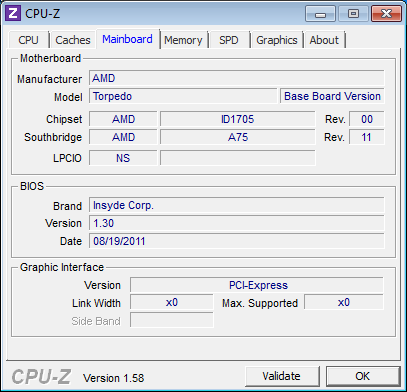Show the About tab
This screenshot has height=392, width=407.
click(x=324, y=40)
